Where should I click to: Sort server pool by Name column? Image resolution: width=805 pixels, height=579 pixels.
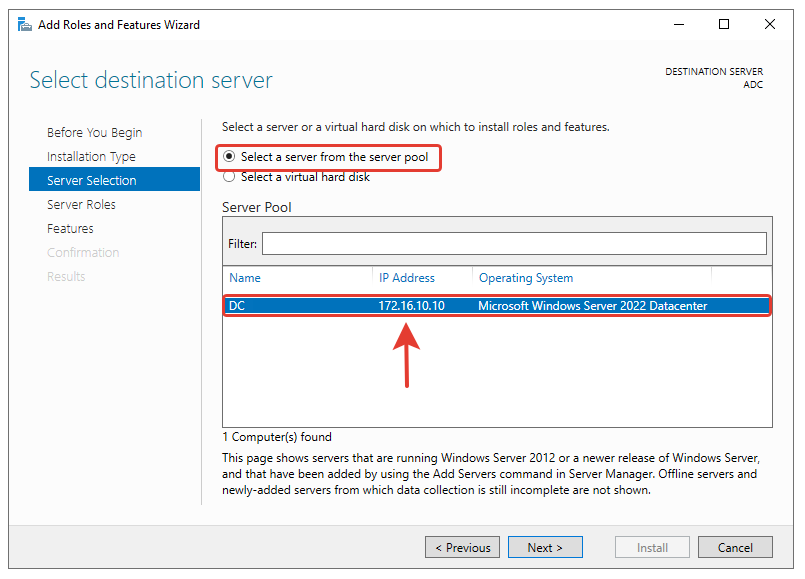point(245,278)
